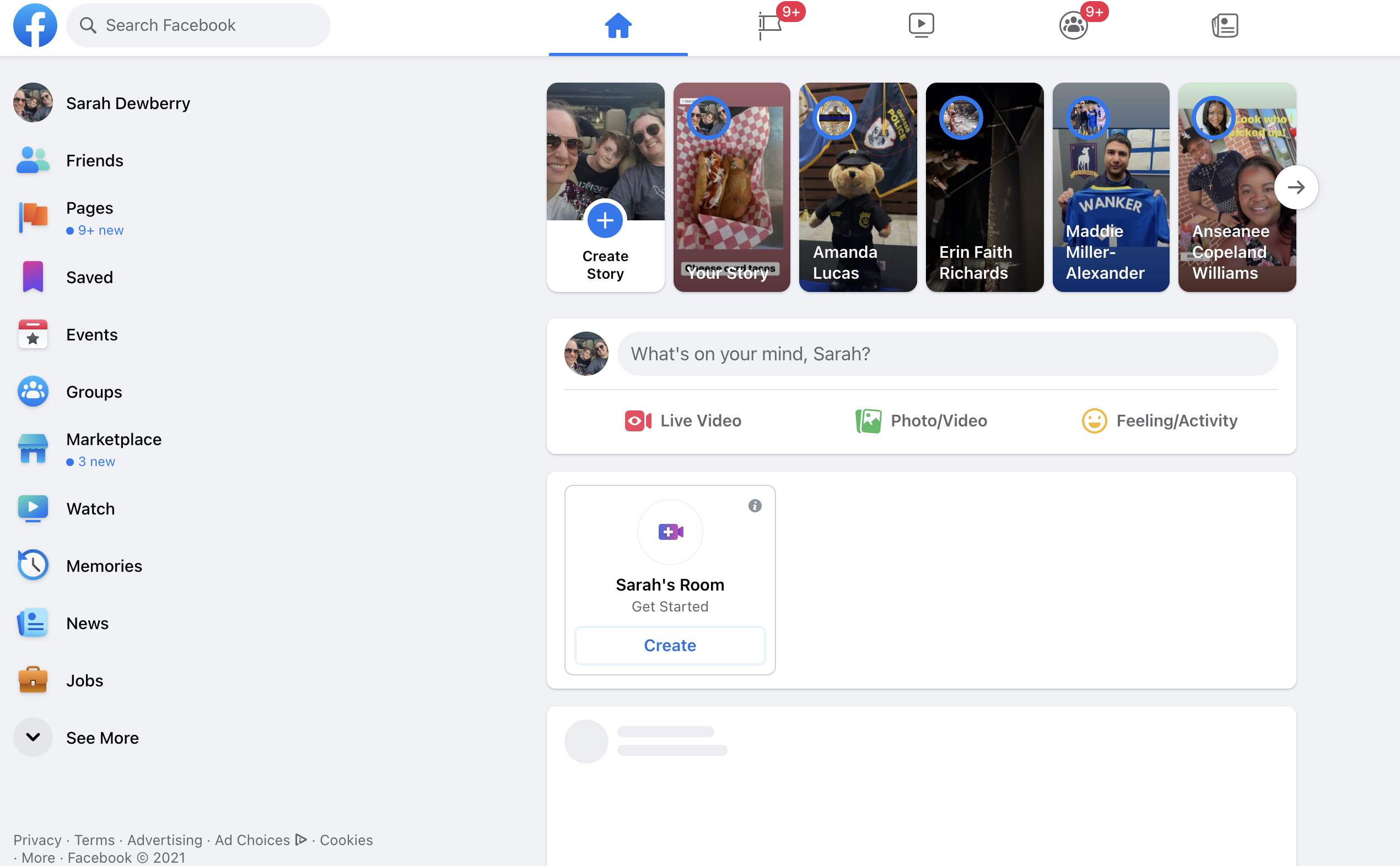Click the profile picture beside post composer
Image resolution: width=1400 pixels, height=866 pixels.
tap(586, 354)
